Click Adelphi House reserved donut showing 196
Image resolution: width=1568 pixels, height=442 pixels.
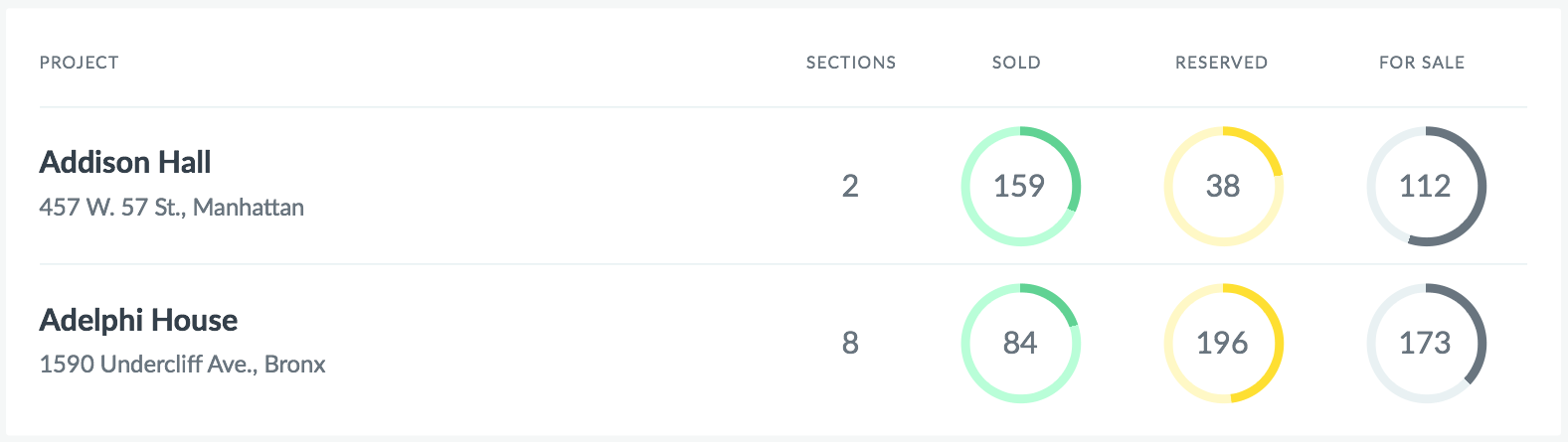point(1223,343)
